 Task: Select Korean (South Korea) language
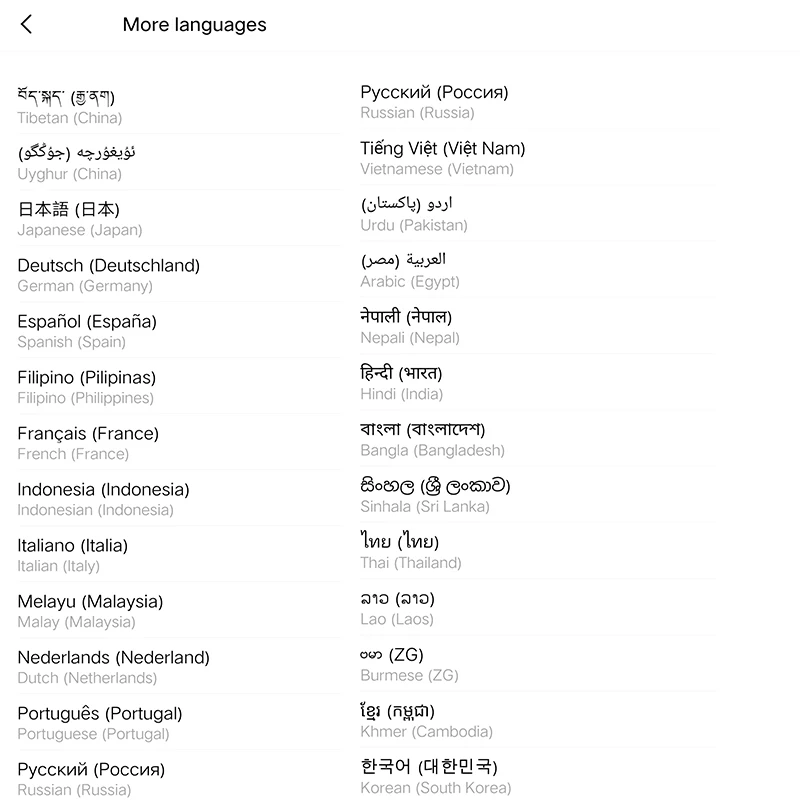tap(538, 776)
